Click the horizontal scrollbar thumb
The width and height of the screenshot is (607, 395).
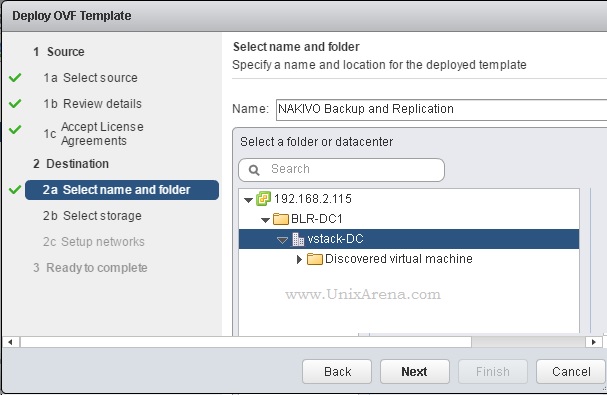246,342
